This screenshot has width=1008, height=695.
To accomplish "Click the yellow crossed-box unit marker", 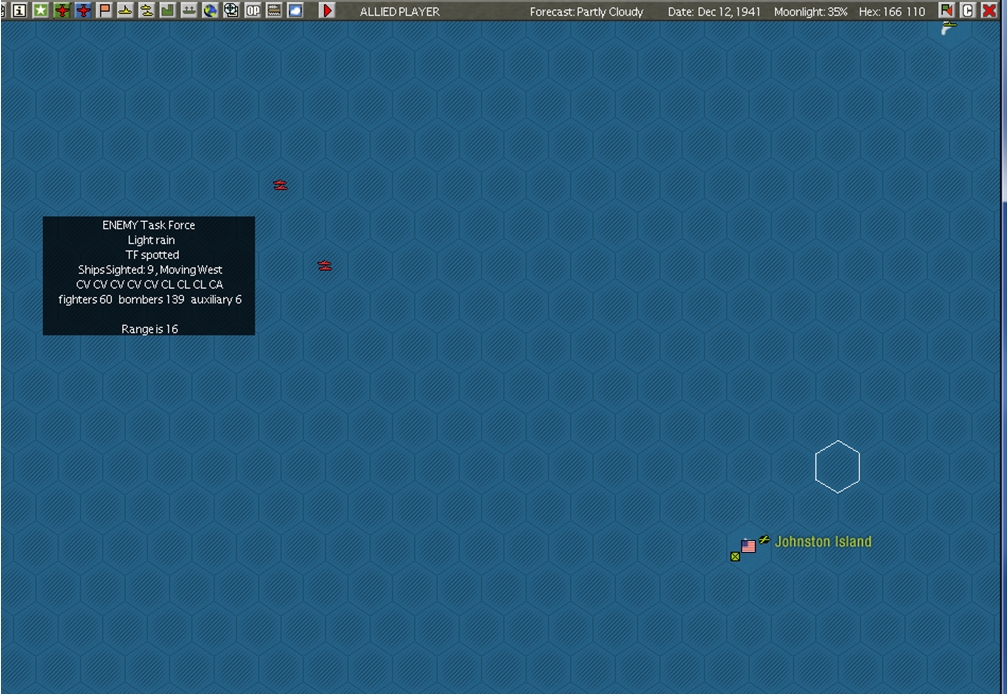I will (x=735, y=557).
